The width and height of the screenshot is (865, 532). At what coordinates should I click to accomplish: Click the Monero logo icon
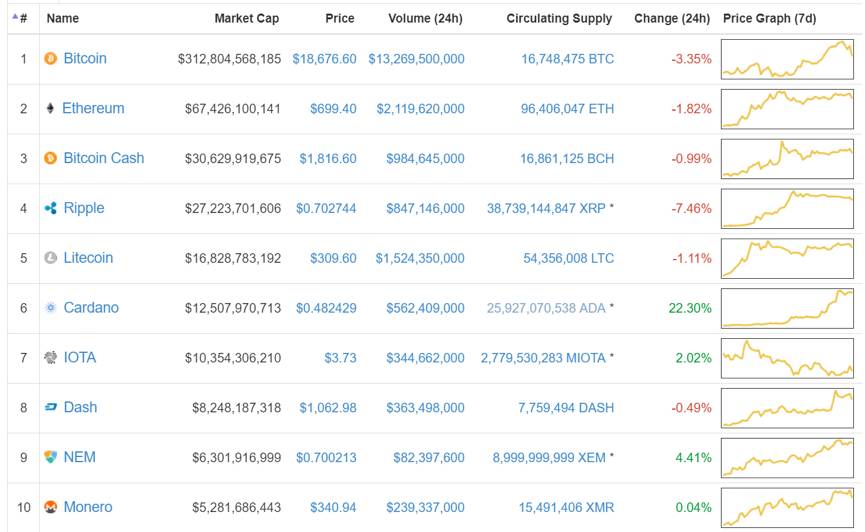51,507
